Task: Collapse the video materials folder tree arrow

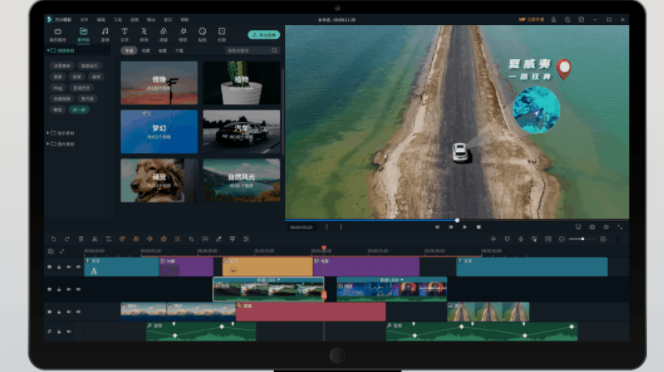Action: (x=48, y=50)
